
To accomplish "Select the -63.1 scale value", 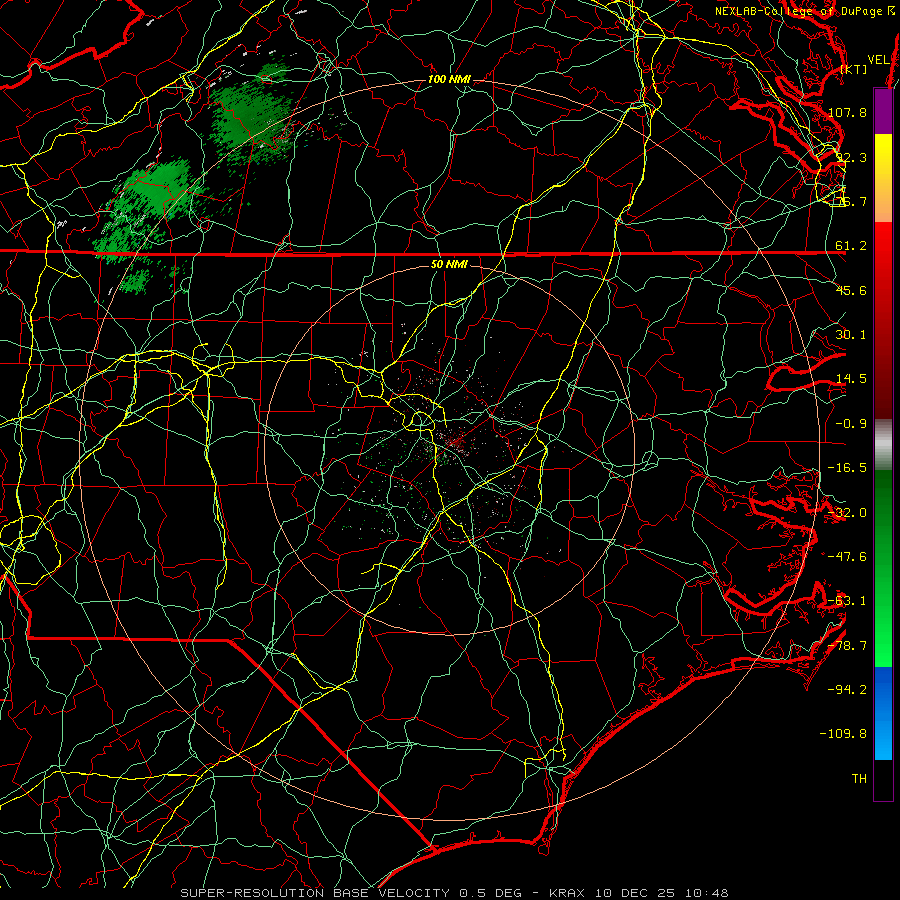I will pyautogui.click(x=847, y=601).
